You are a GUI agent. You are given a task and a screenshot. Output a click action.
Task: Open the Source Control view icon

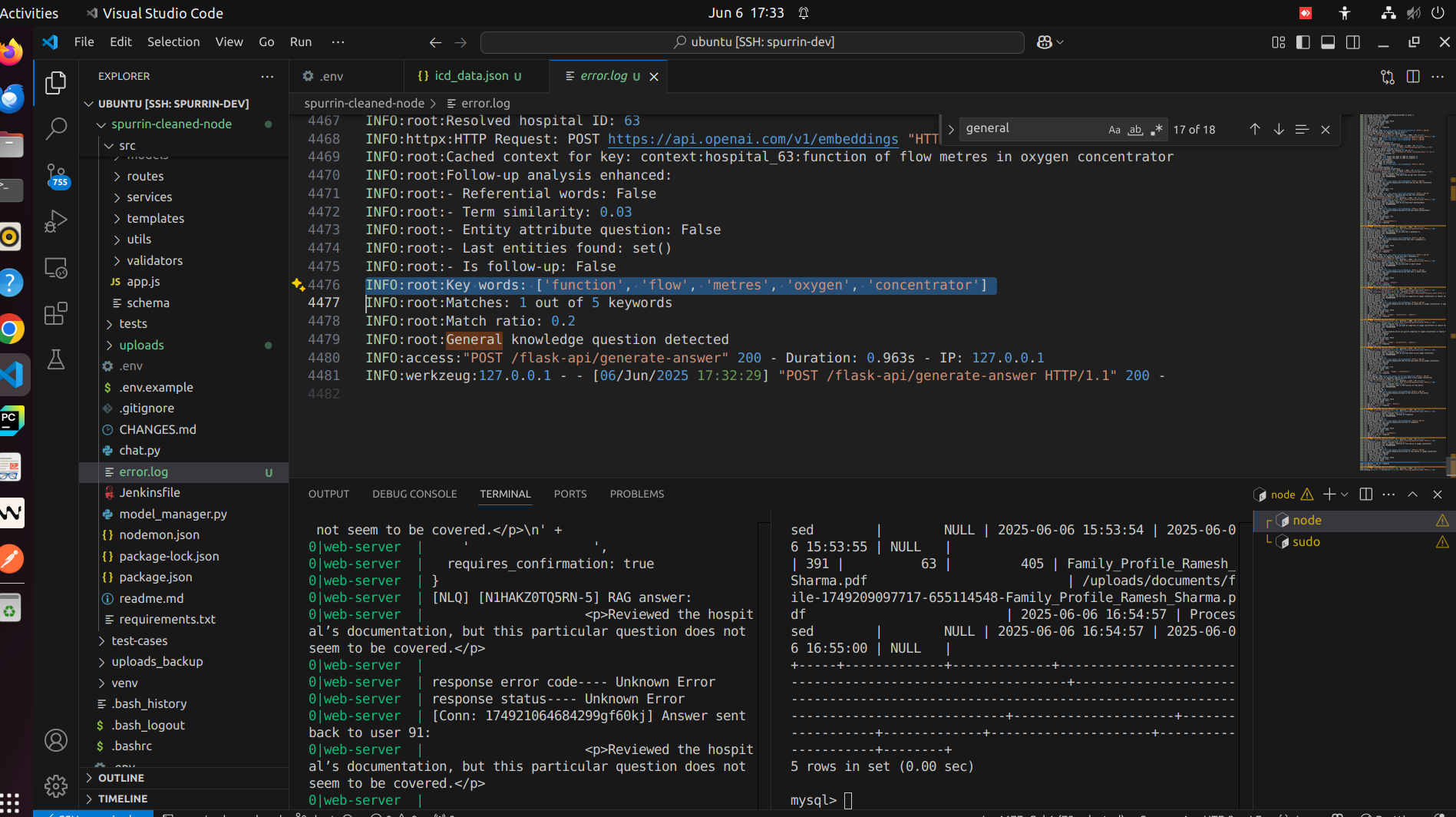click(x=55, y=175)
